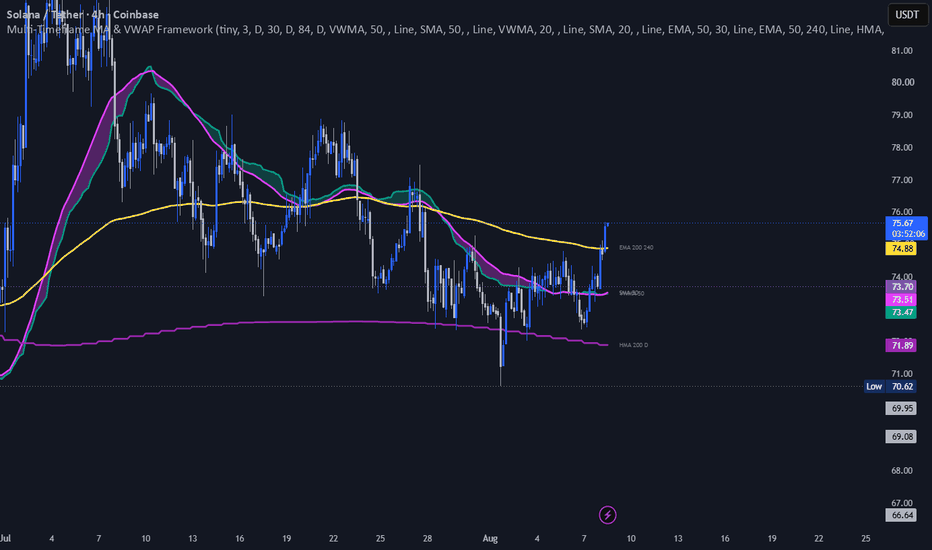
Task: Click the 68.00 price axis tick
Action: [x=902, y=471]
